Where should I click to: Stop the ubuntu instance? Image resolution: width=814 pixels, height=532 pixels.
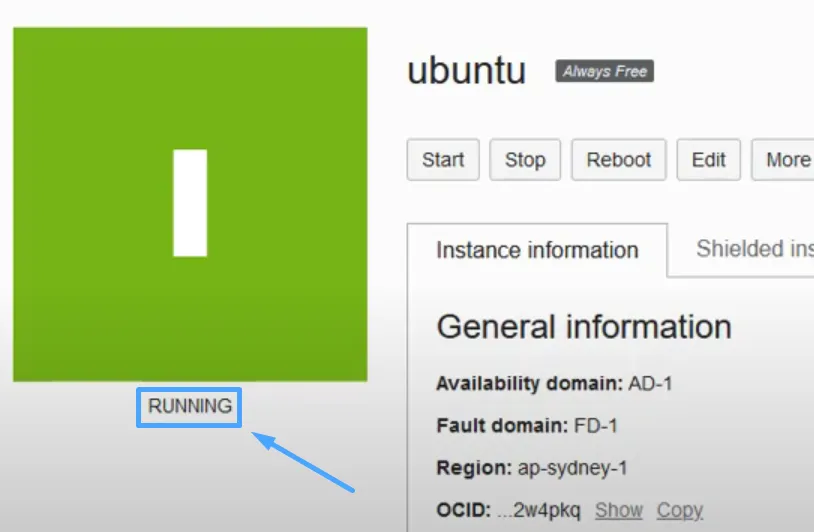(525, 160)
